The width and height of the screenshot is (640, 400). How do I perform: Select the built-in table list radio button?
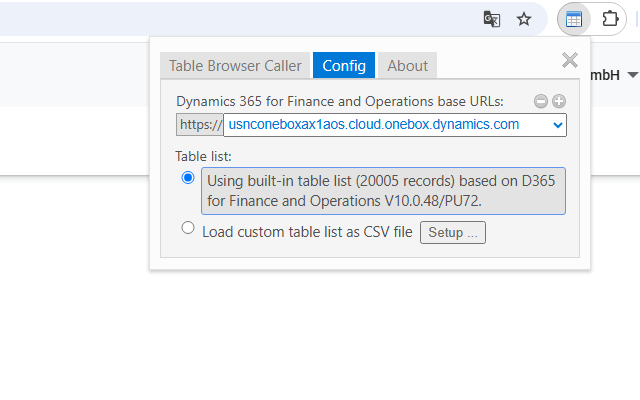[188, 178]
